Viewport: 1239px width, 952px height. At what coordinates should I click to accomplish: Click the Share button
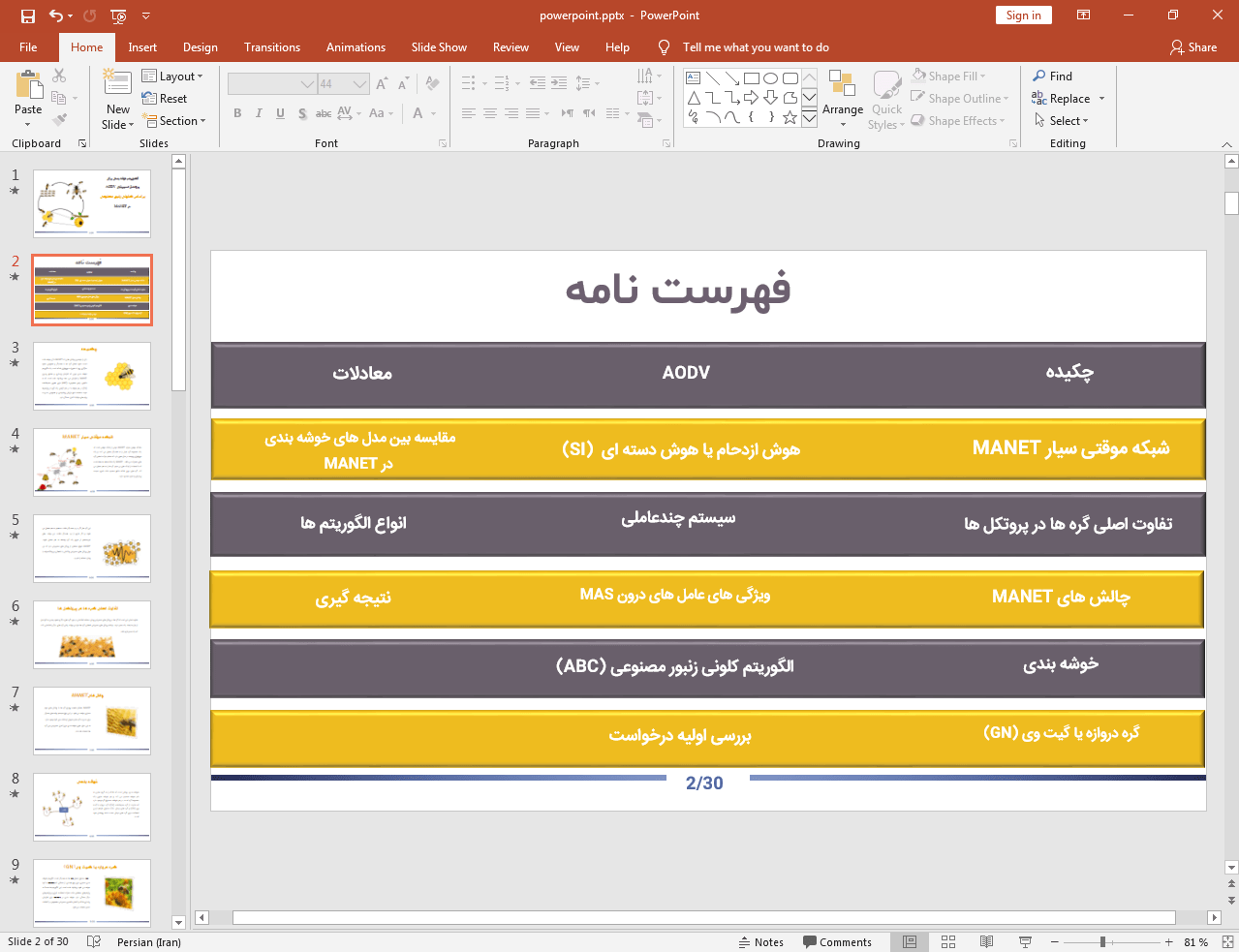coord(1193,47)
